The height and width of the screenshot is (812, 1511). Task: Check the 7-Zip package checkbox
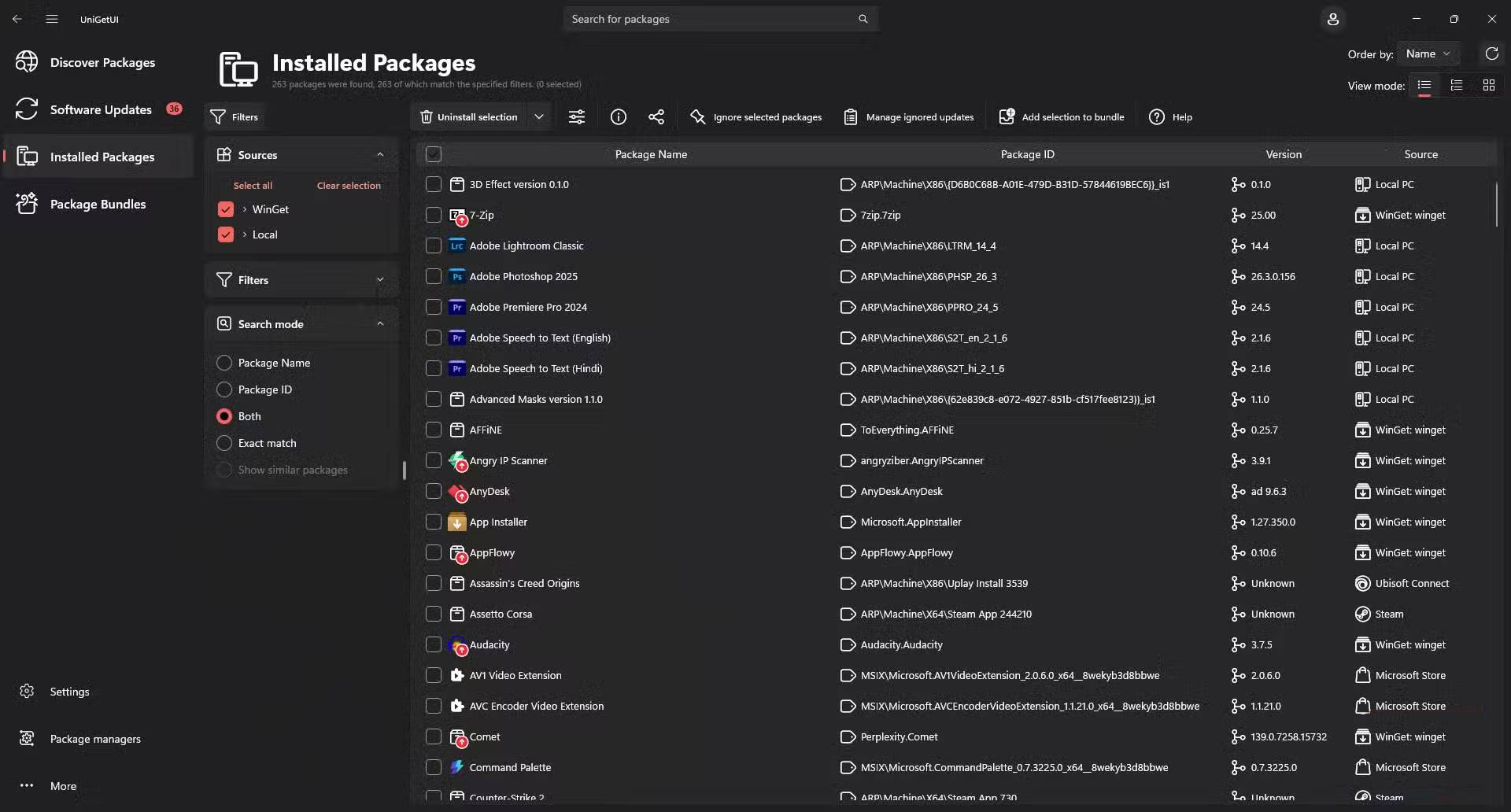click(434, 215)
